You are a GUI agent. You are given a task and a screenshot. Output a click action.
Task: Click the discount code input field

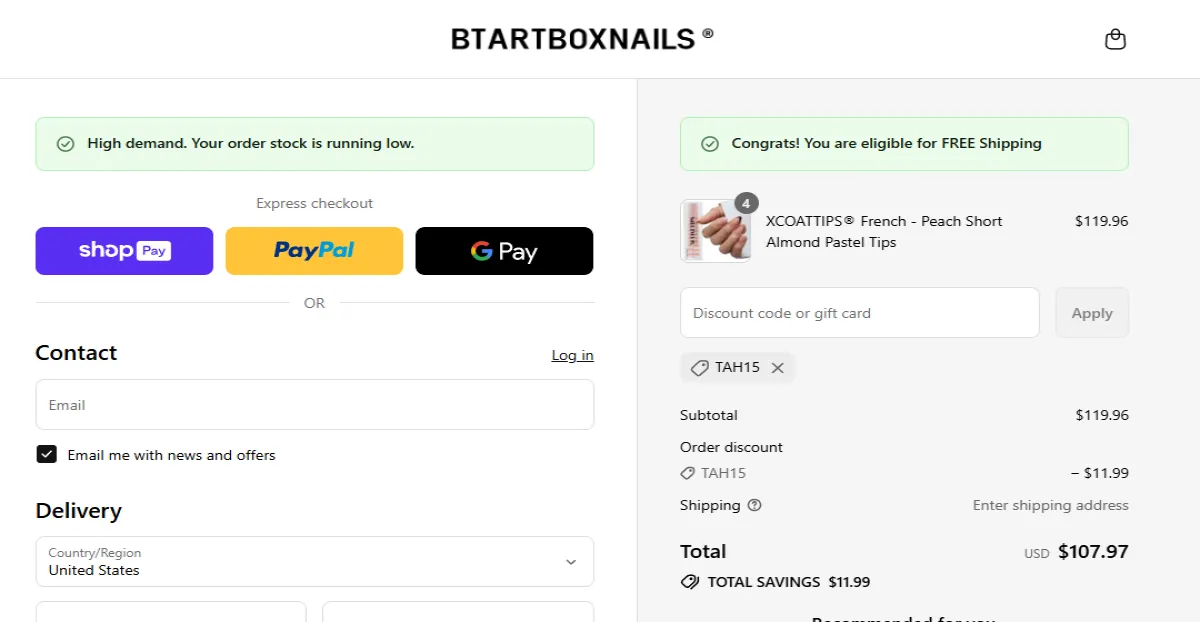859,312
